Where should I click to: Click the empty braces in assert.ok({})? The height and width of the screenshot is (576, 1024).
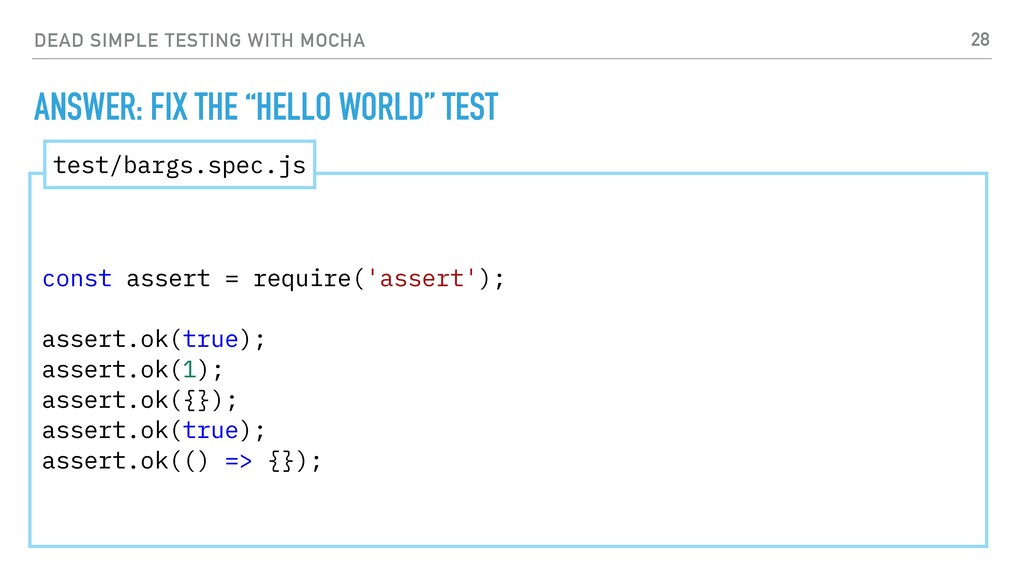196,400
